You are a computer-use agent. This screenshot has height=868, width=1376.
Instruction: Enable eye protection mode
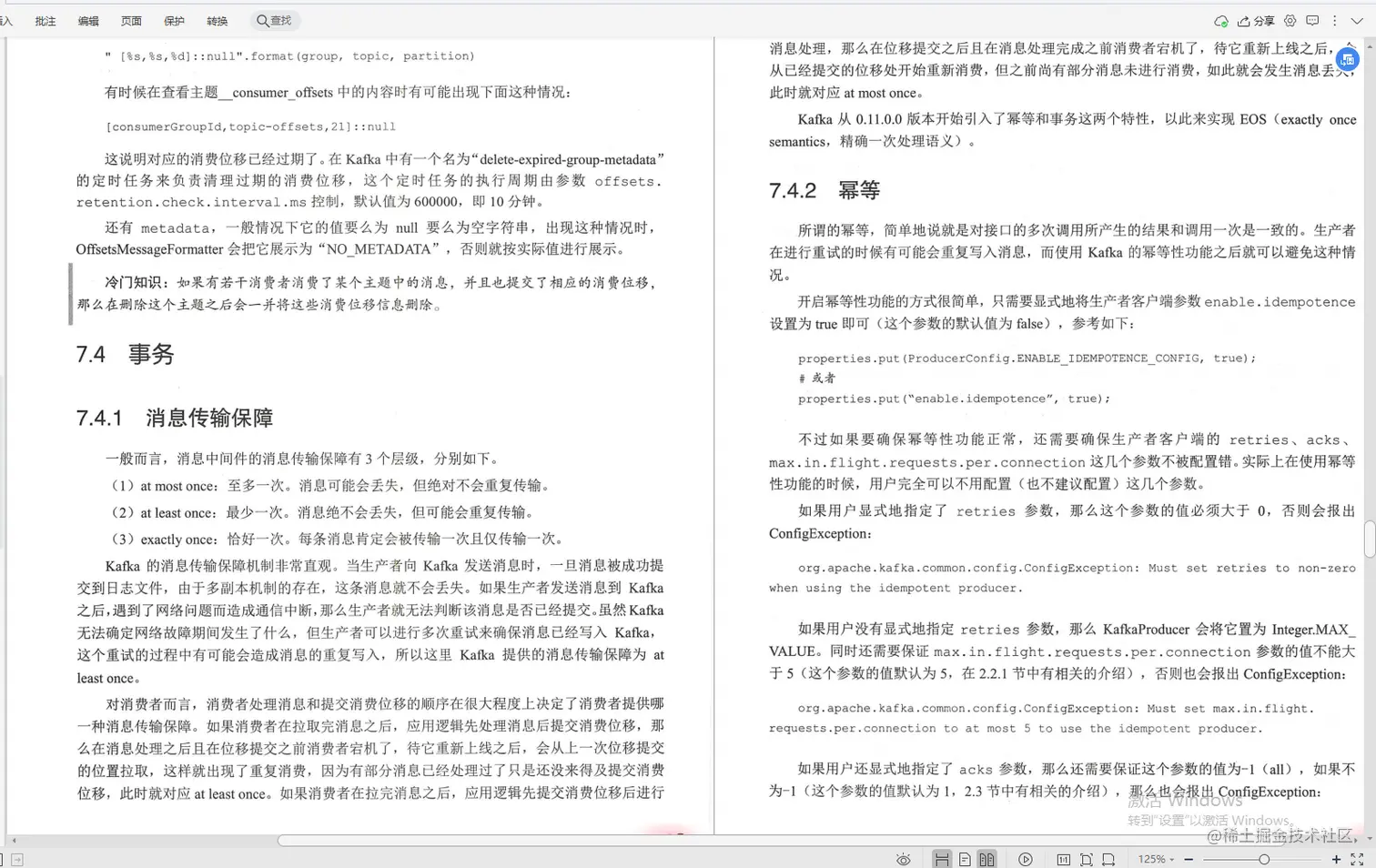tap(903, 858)
